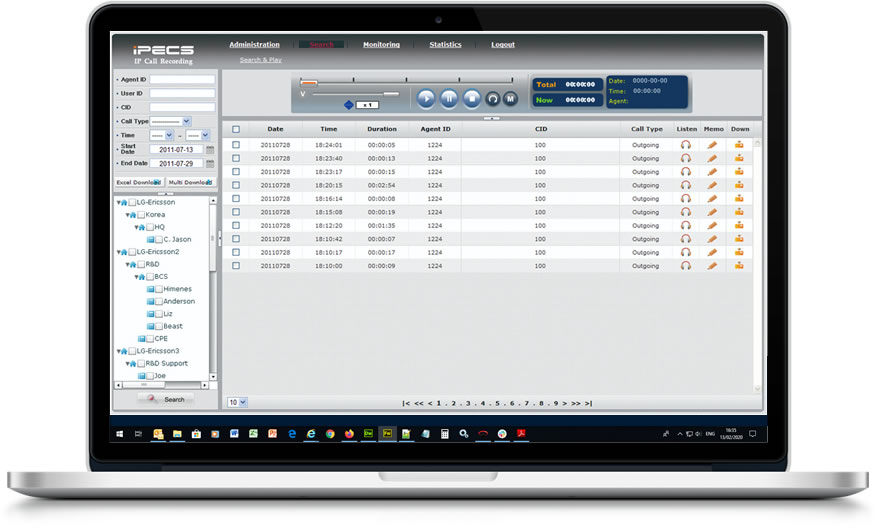
Task: Edit memo for the 18:23:17 call
Action: pos(712,171)
